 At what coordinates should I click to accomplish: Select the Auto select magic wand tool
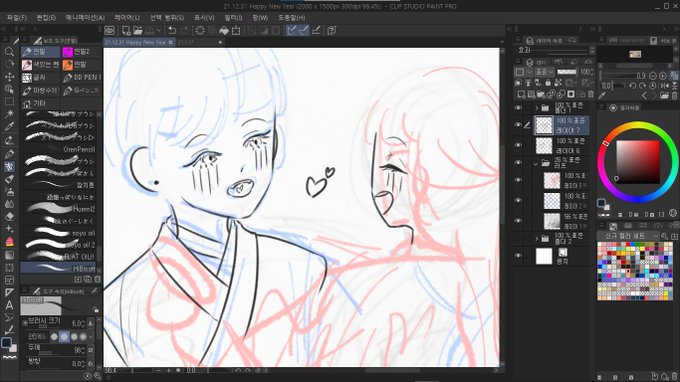(9, 114)
